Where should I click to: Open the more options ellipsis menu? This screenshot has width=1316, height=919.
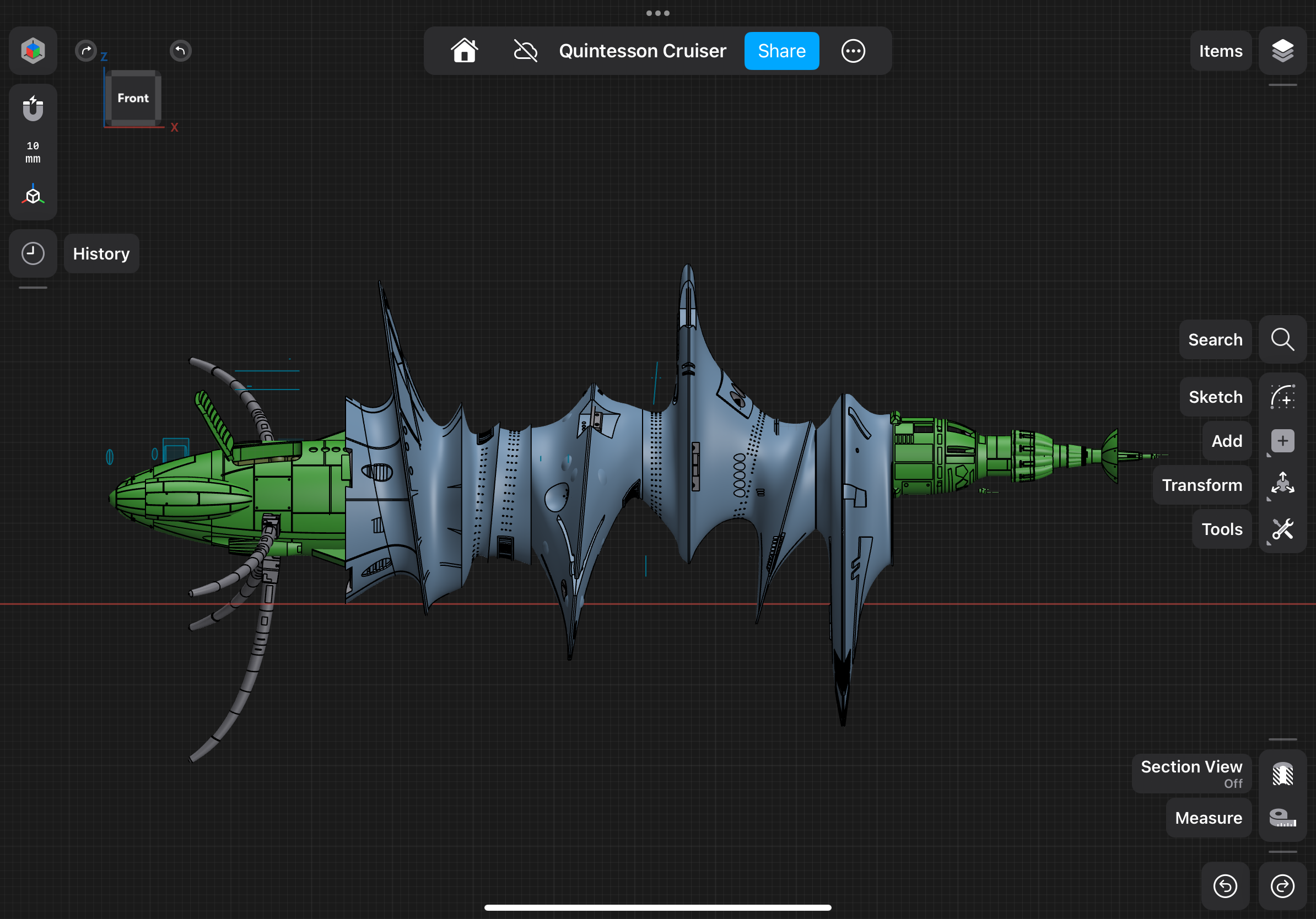coord(853,51)
